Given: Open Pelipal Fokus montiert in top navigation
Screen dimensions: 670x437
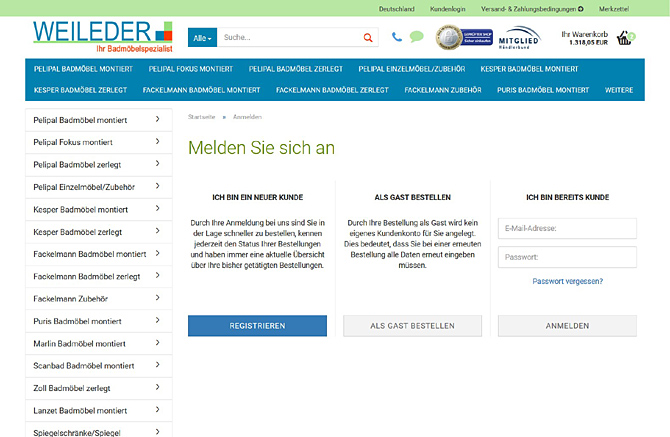Looking at the screenshot, I should point(191,69).
